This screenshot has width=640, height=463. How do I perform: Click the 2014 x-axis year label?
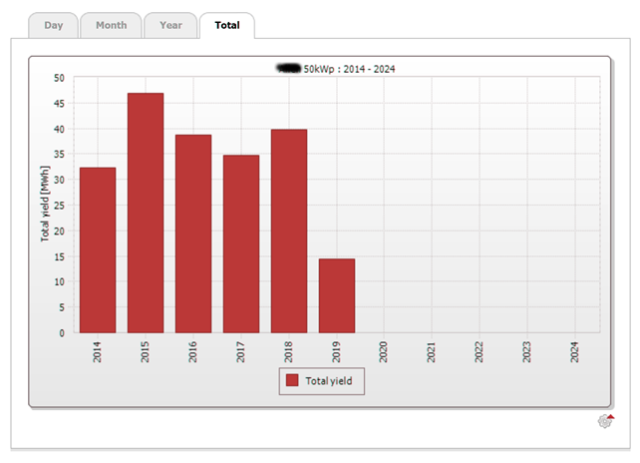(x=98, y=350)
